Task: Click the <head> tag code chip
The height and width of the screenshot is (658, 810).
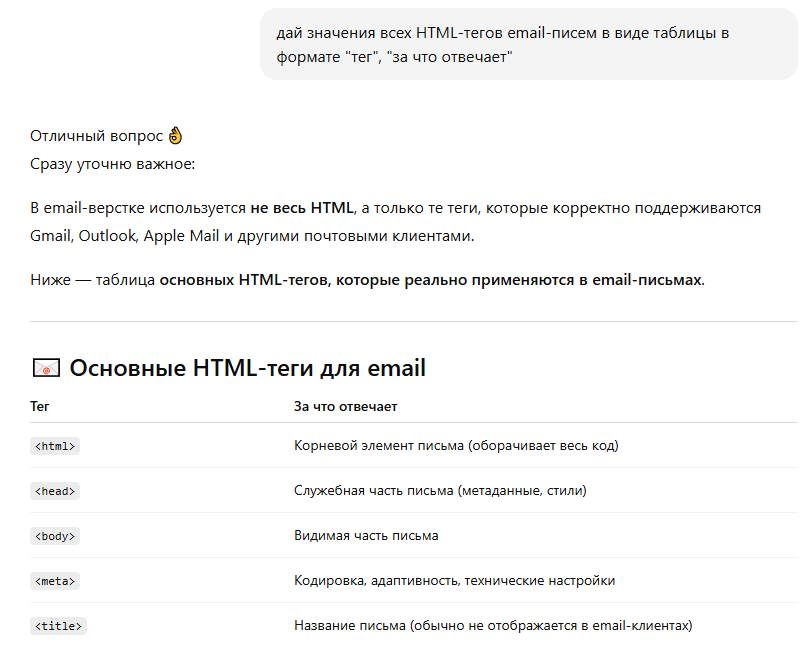Action: pos(55,491)
